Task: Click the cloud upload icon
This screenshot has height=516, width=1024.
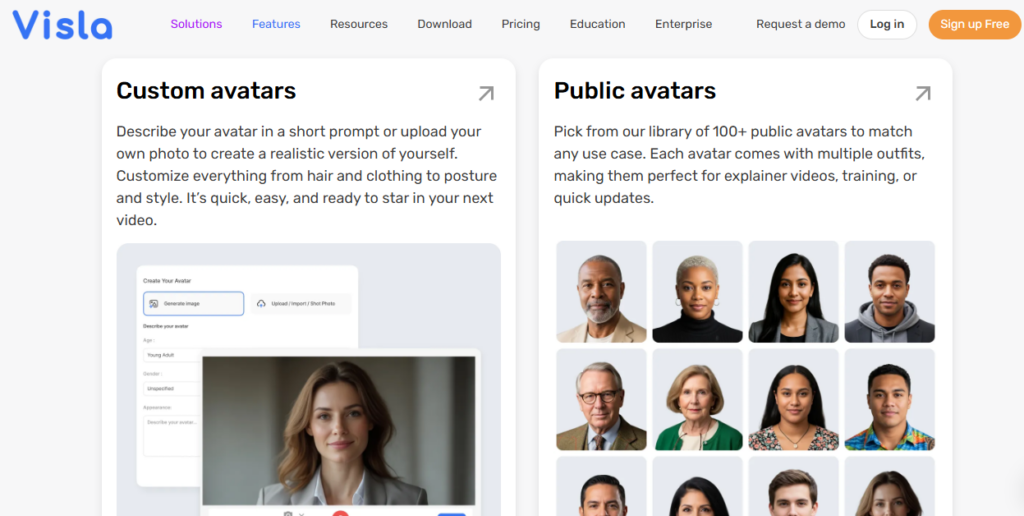Action: [x=261, y=304]
